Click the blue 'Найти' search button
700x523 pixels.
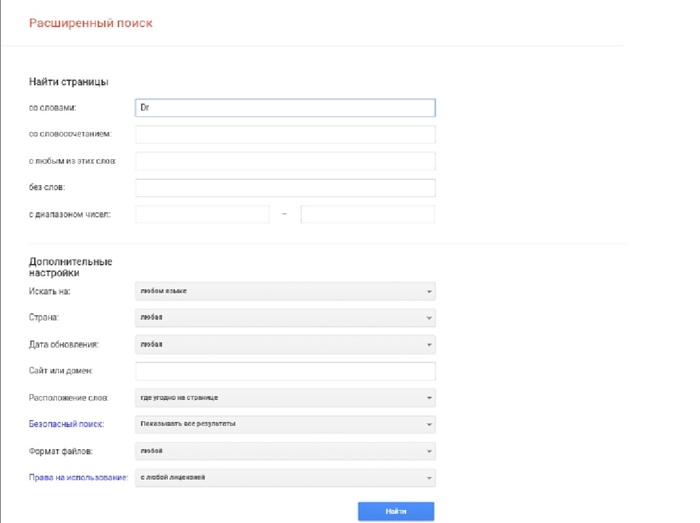pos(396,511)
